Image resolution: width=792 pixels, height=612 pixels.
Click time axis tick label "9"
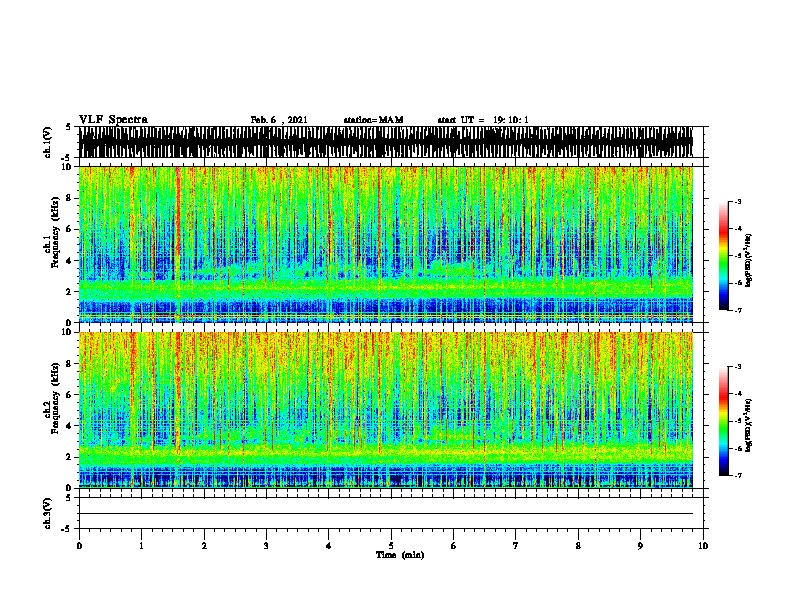click(x=640, y=546)
